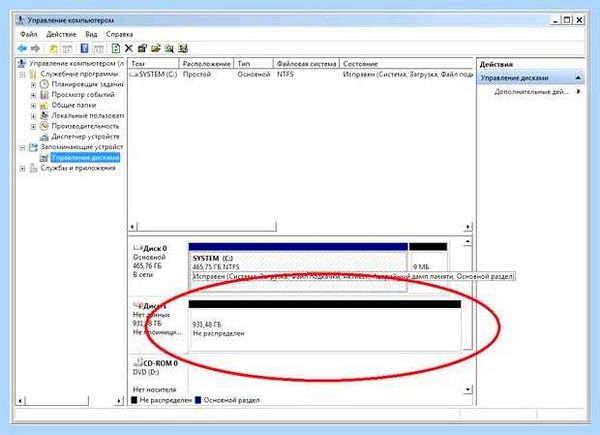This screenshot has width=600, height=435.
Task: Expand Производительность node
Action: coord(33,126)
